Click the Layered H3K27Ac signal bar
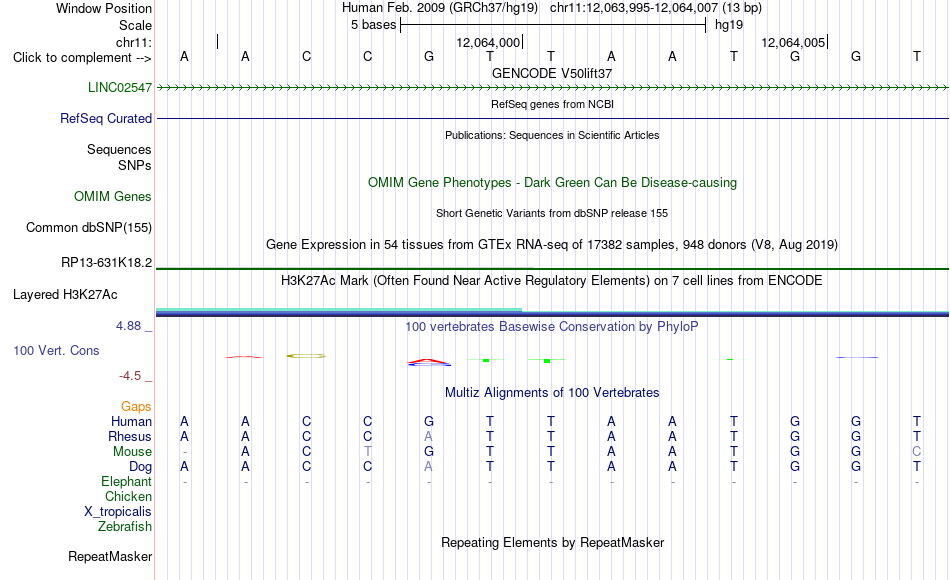The height and width of the screenshot is (580, 950). point(552,313)
